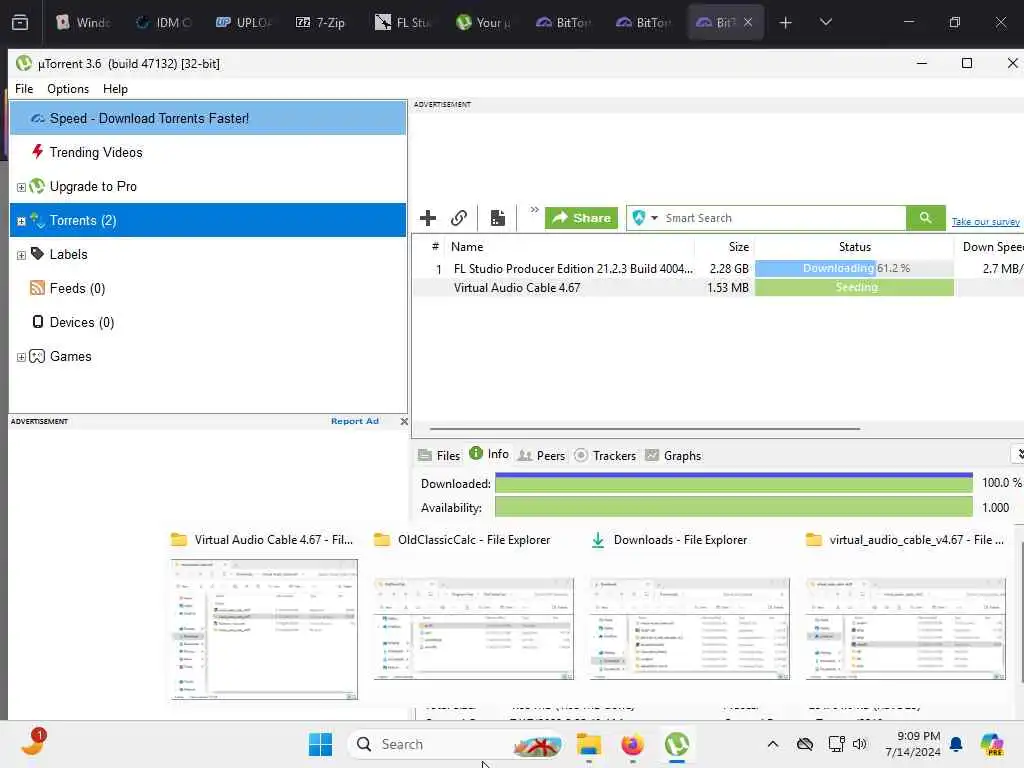This screenshot has width=1024, height=768.
Task: Sort torrents by Status column
Action: click(x=854, y=247)
